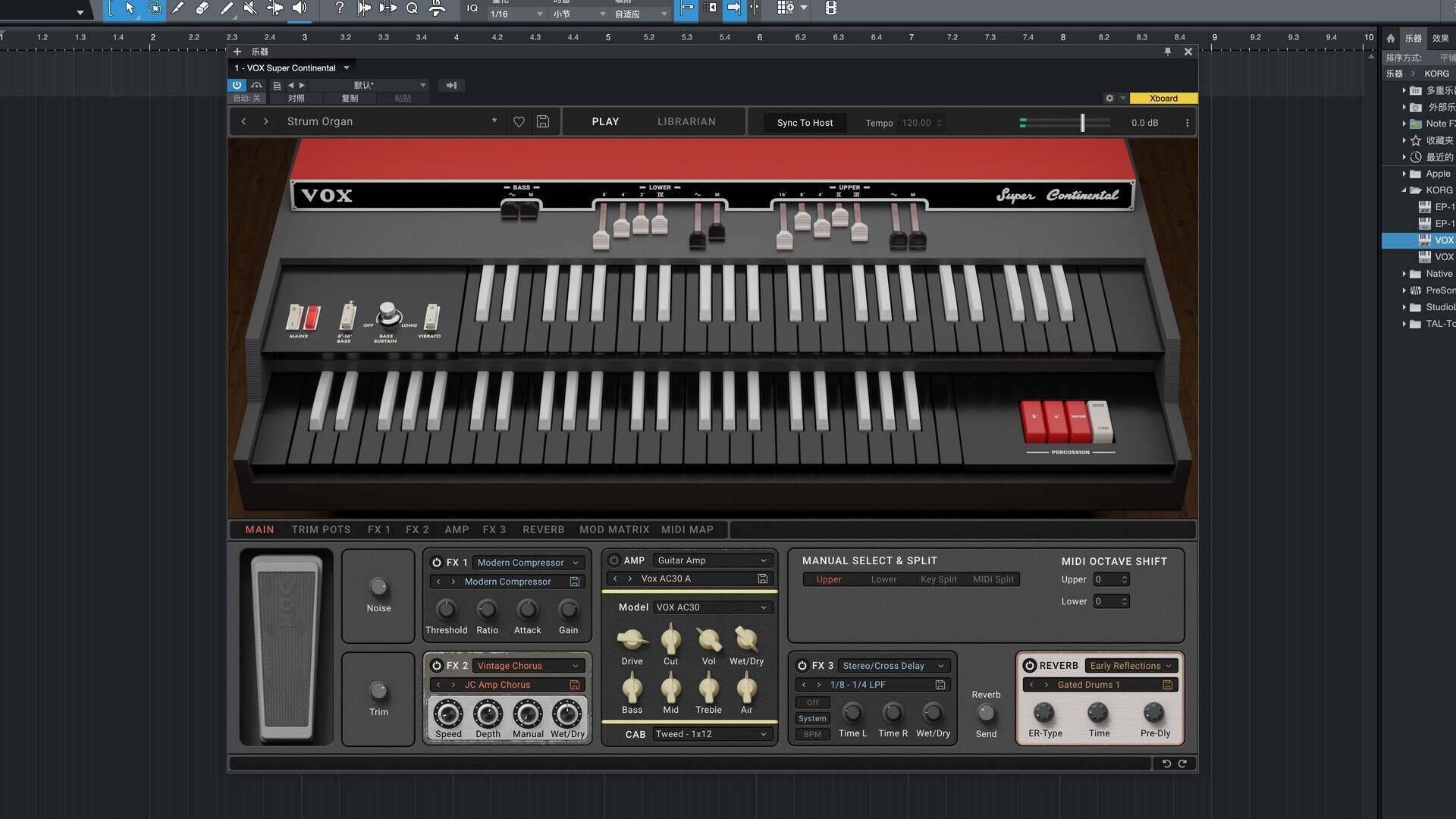
Task: Click the undo arrow at plugin bottom
Action: click(1166, 764)
